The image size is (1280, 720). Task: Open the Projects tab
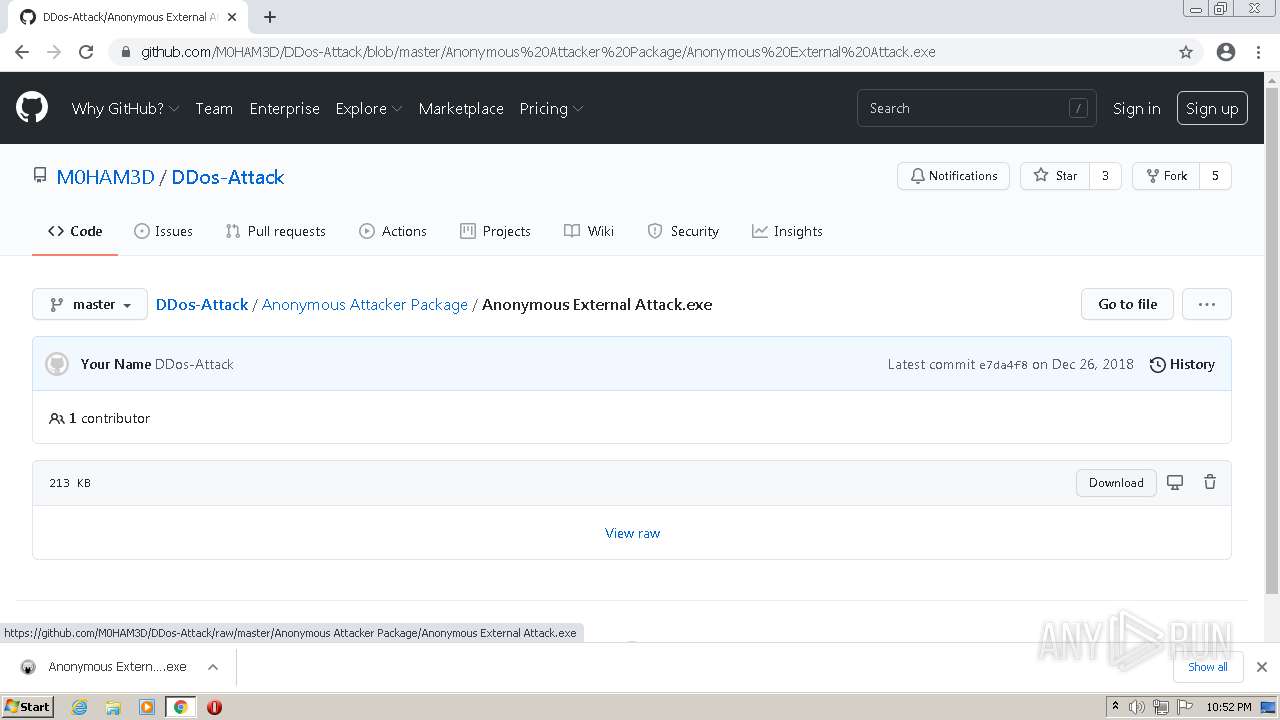(495, 231)
